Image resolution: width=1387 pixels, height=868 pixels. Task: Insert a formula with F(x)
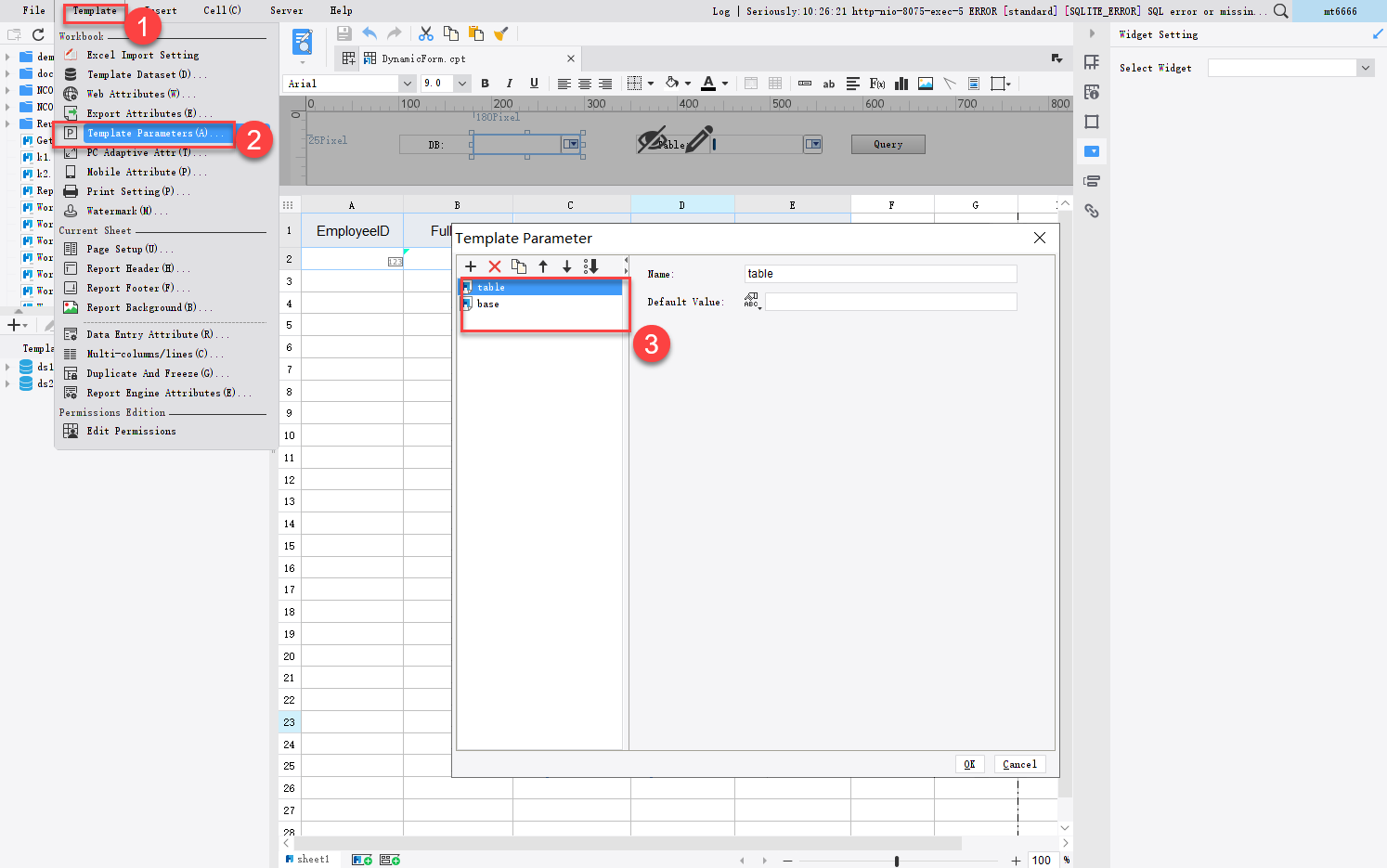coord(876,83)
